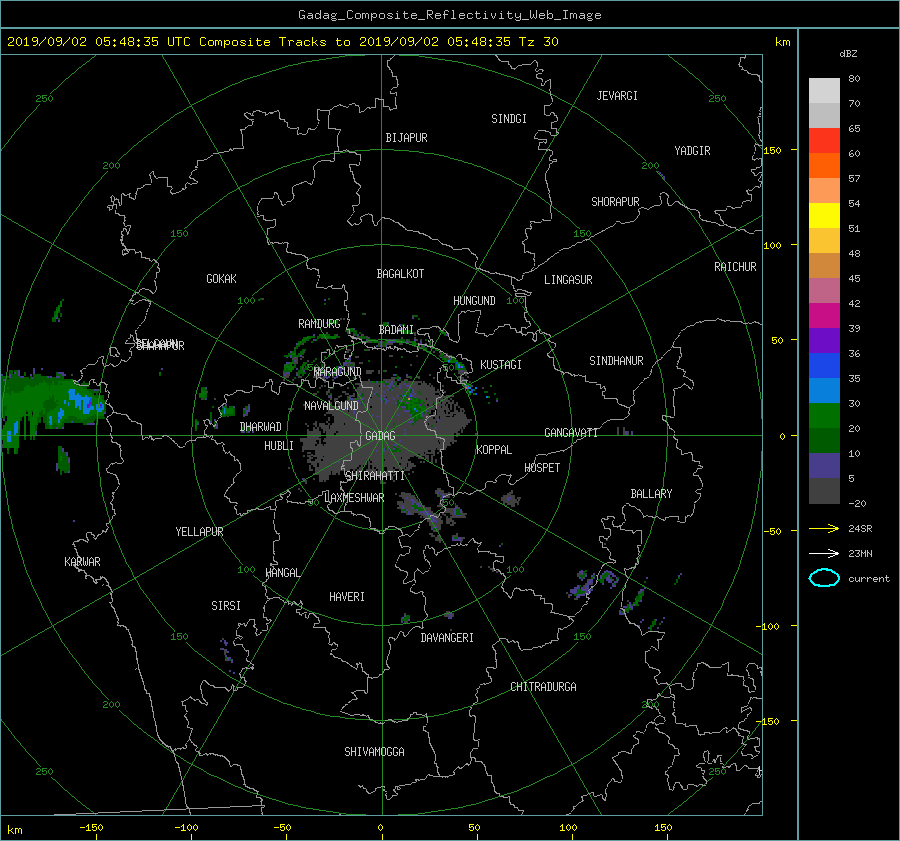The height and width of the screenshot is (841, 900).
Task: Click the -150 tick on bottom axis
Action: 91,828
